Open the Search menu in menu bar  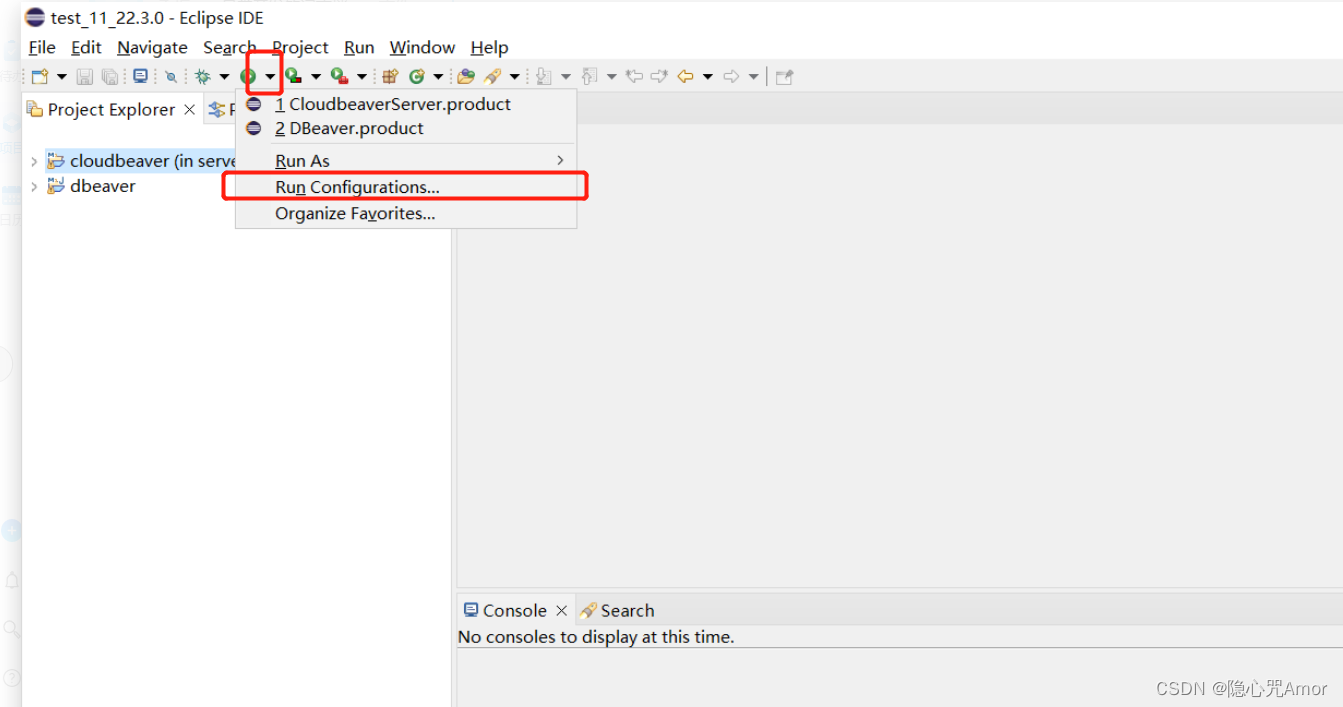pos(230,47)
